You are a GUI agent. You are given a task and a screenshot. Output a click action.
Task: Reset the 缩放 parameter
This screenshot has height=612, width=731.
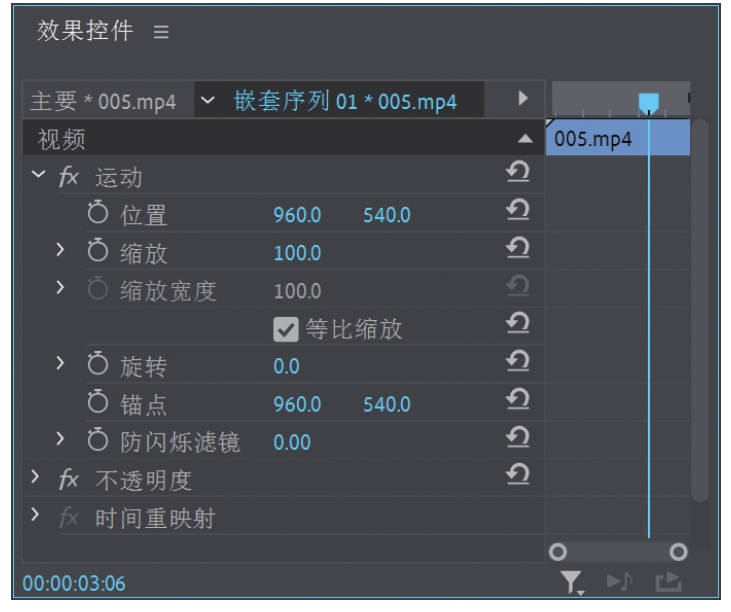tap(518, 248)
